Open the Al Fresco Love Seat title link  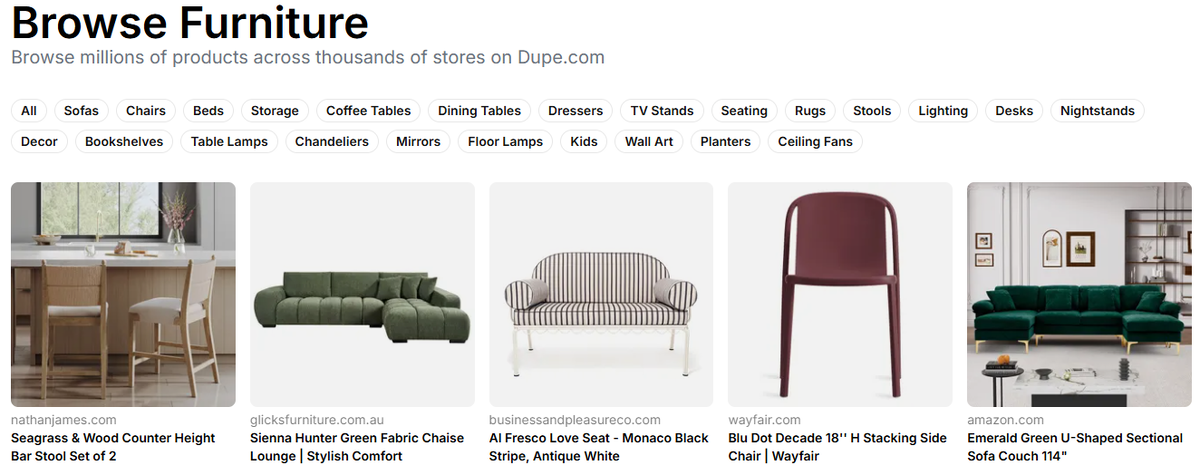pos(598,447)
